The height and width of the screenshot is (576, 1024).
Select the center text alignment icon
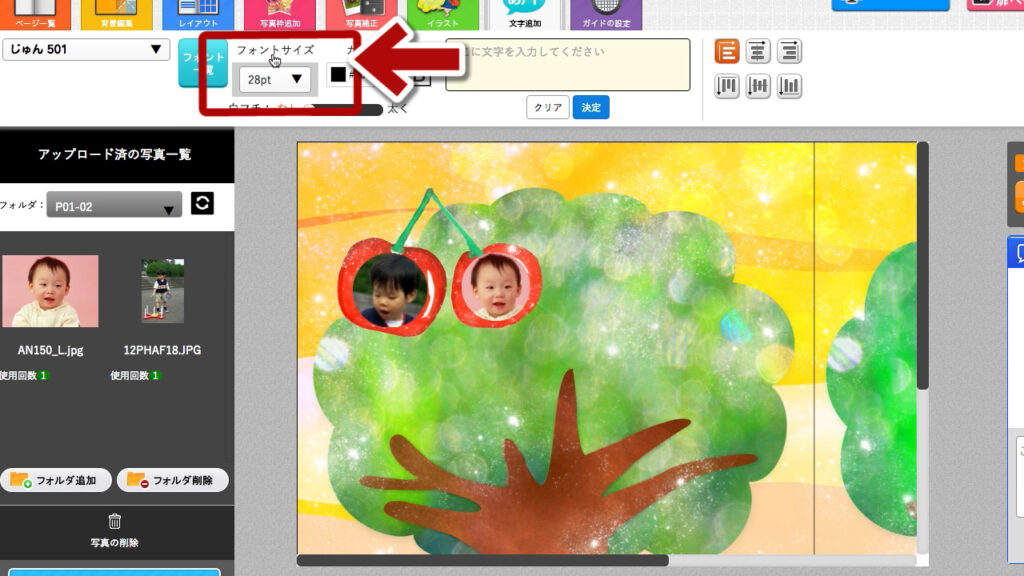coord(758,52)
